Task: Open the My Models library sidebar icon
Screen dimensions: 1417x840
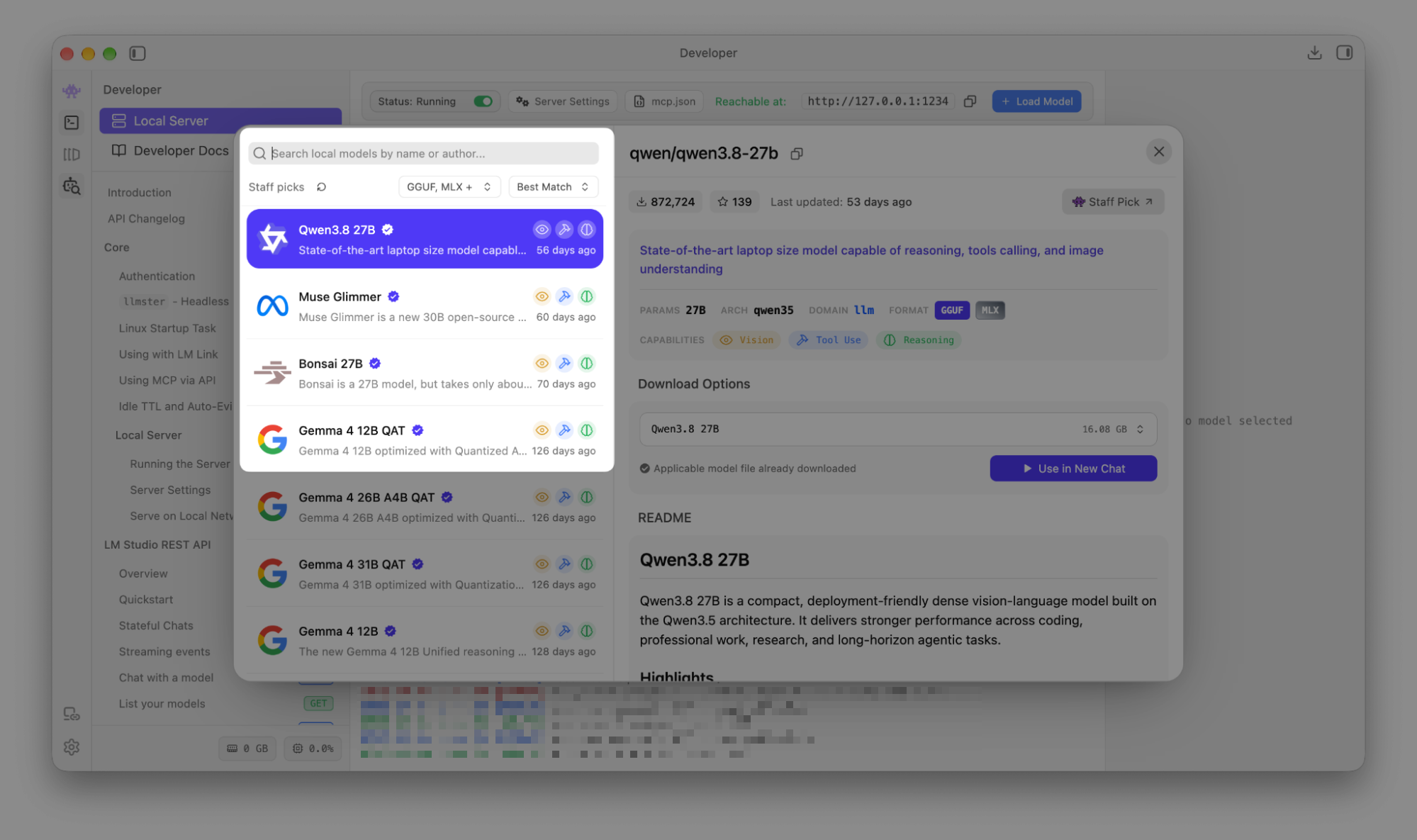Action: [72, 154]
